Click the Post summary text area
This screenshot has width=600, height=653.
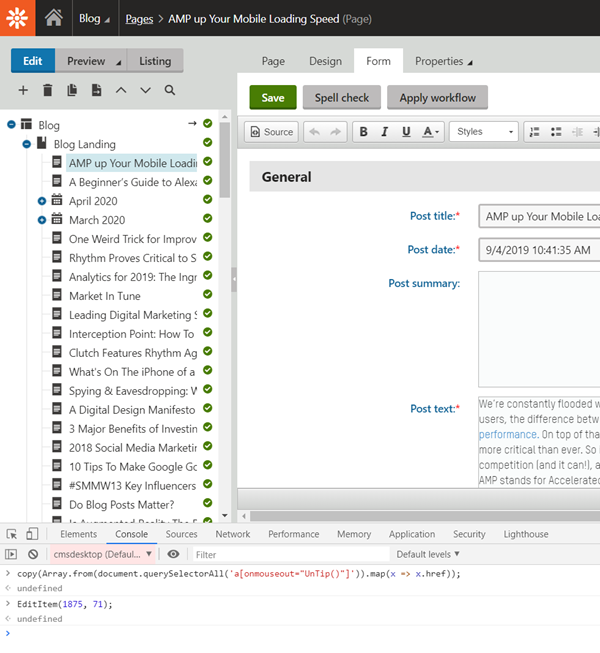pos(539,329)
